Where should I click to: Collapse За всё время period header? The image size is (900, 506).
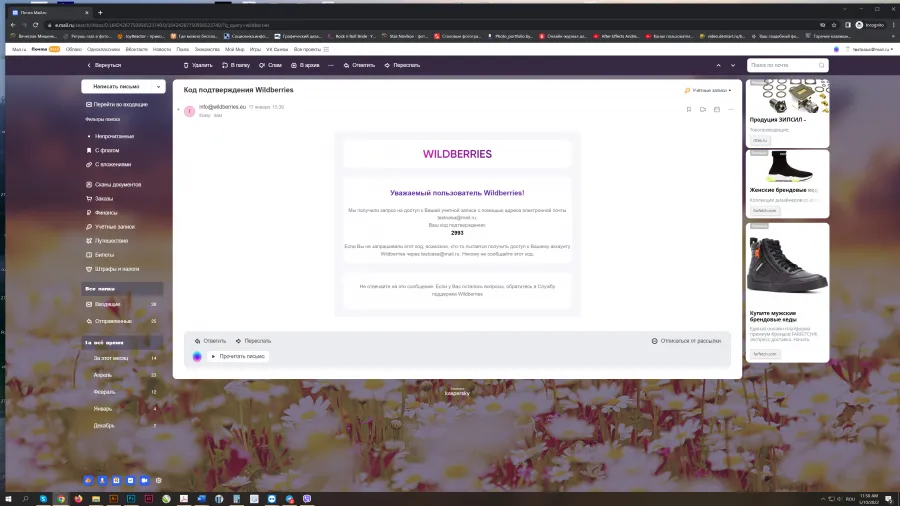[x=122, y=342]
